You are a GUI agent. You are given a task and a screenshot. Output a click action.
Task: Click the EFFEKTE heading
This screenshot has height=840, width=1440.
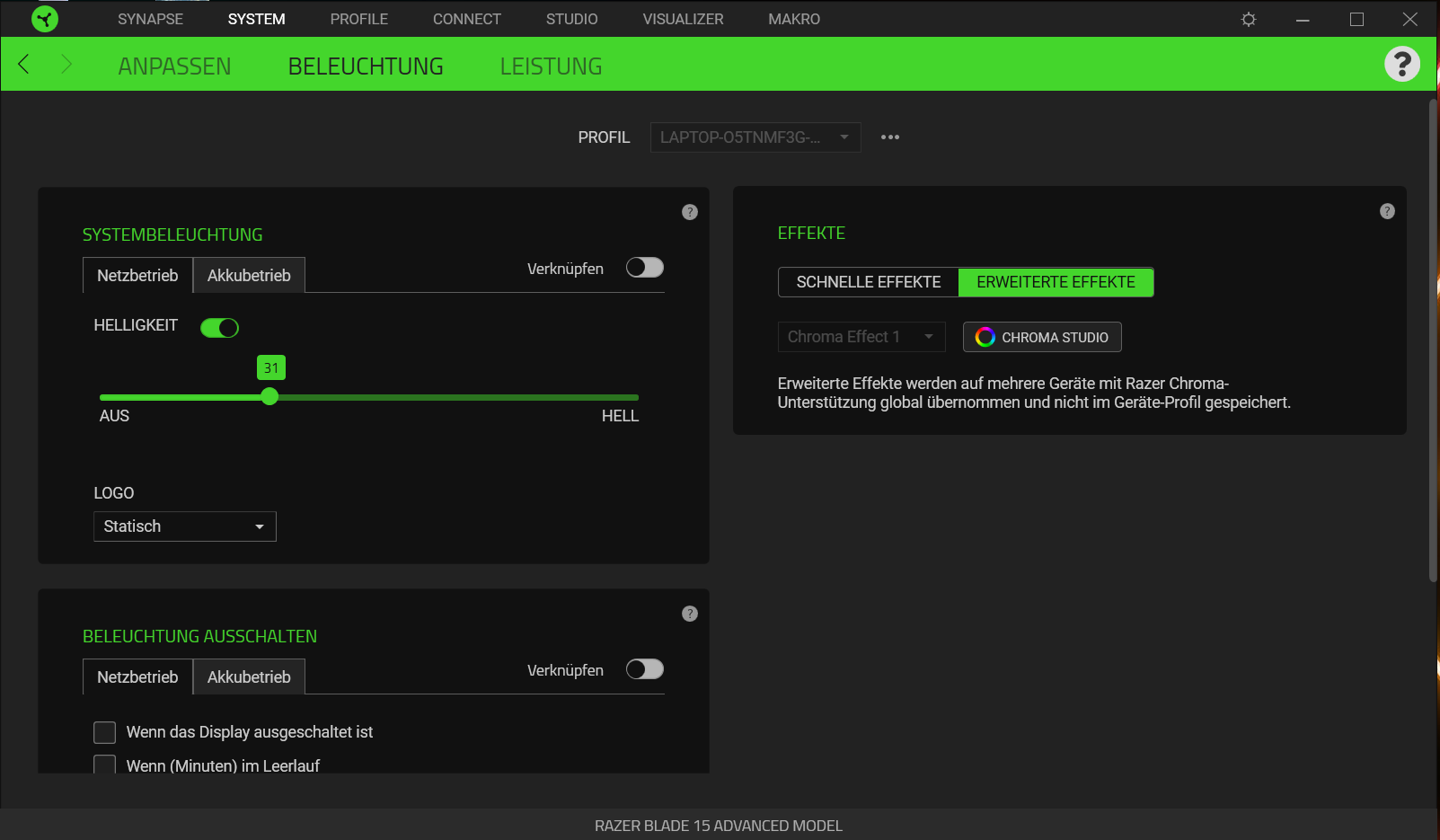click(811, 233)
